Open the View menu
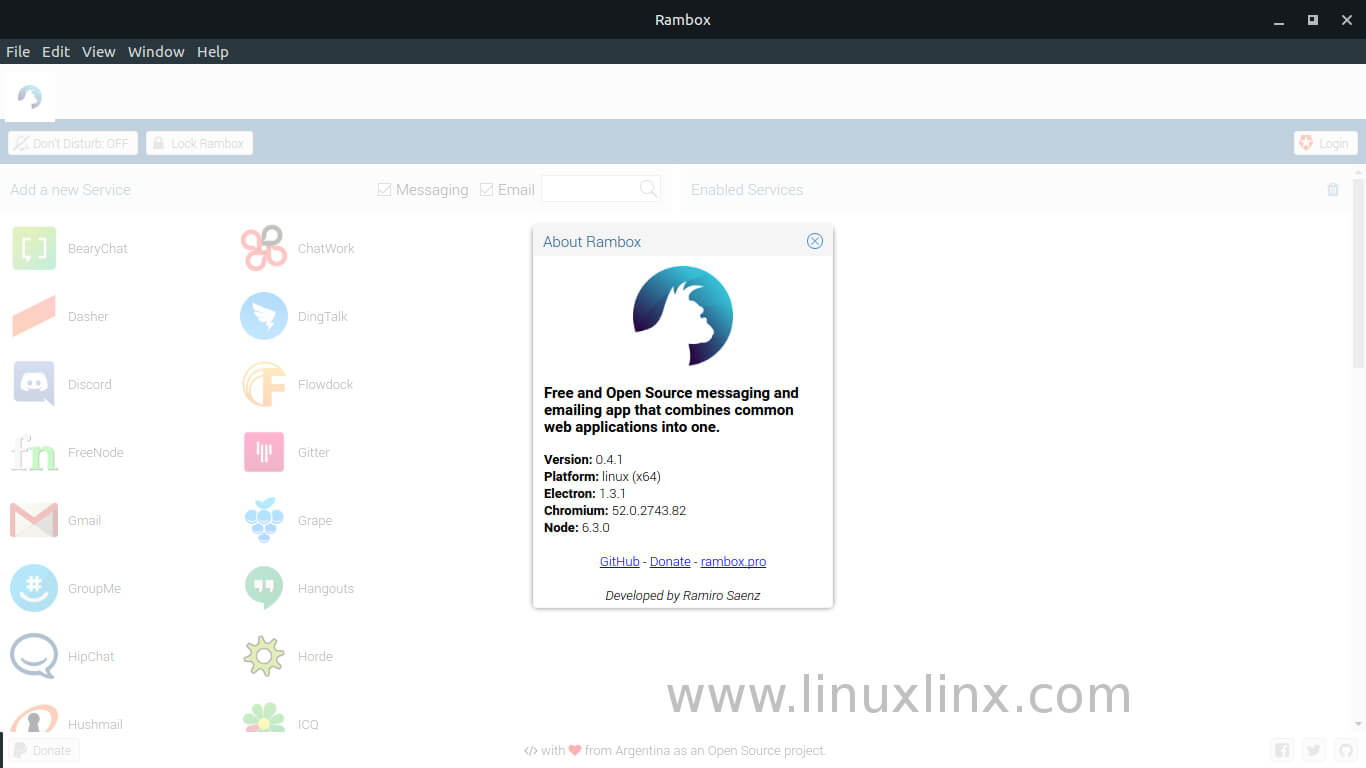This screenshot has width=1366, height=768. pos(99,52)
